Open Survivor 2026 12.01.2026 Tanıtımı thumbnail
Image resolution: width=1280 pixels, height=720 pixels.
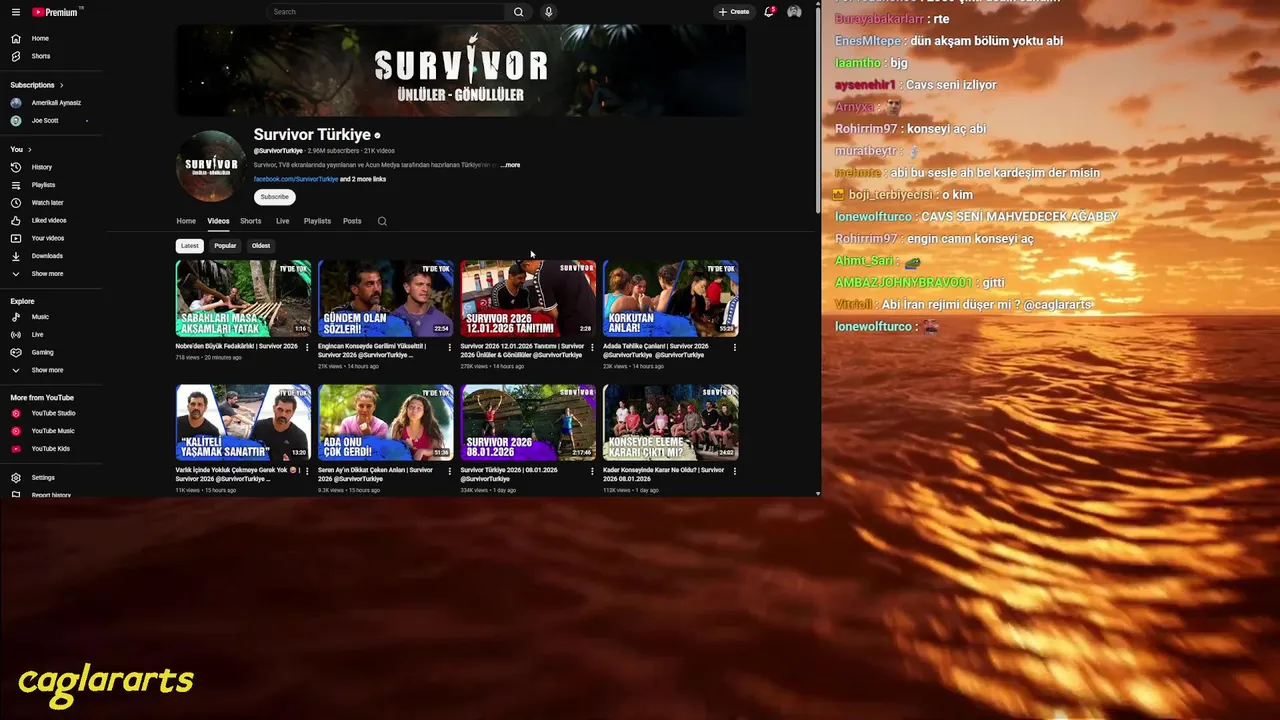(x=528, y=298)
